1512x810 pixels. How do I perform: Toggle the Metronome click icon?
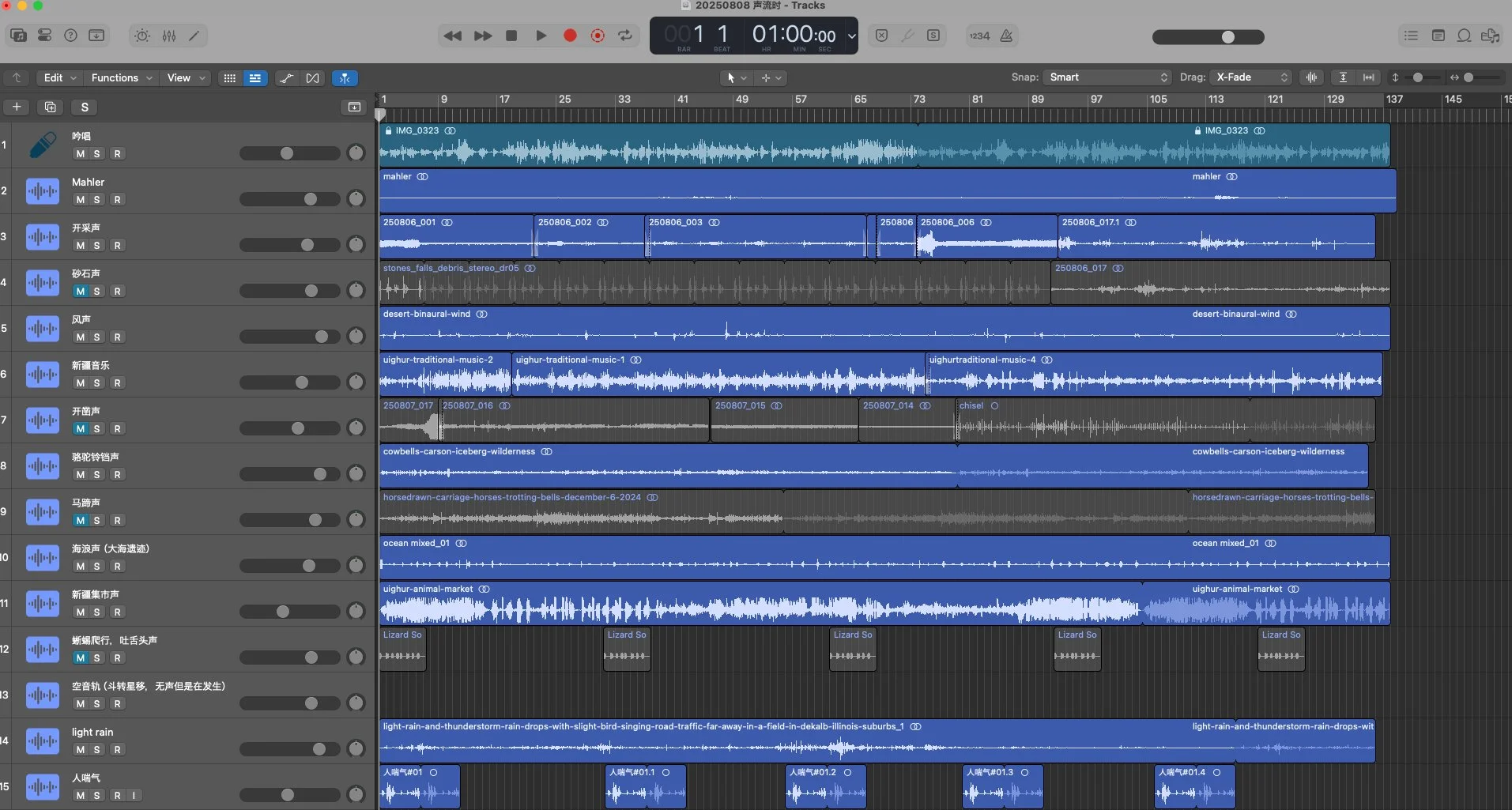(x=1006, y=36)
